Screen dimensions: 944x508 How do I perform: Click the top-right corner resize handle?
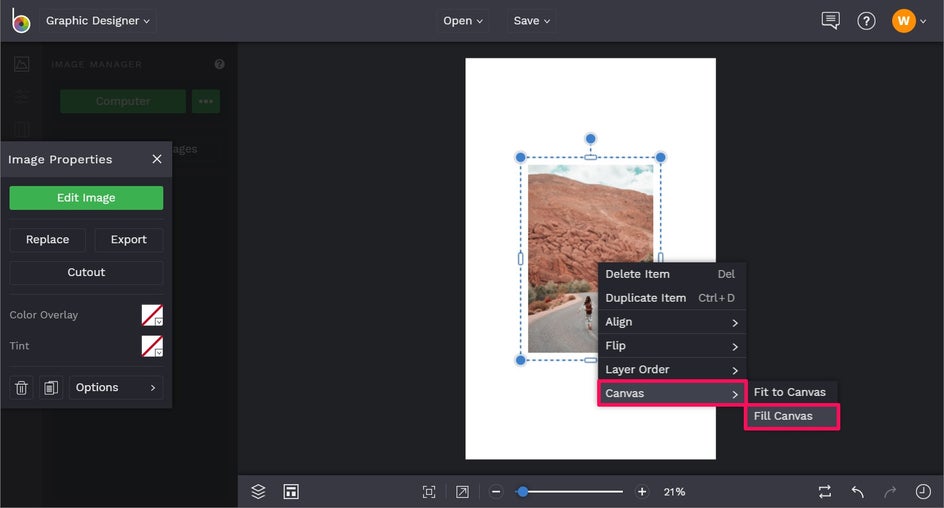click(x=660, y=158)
